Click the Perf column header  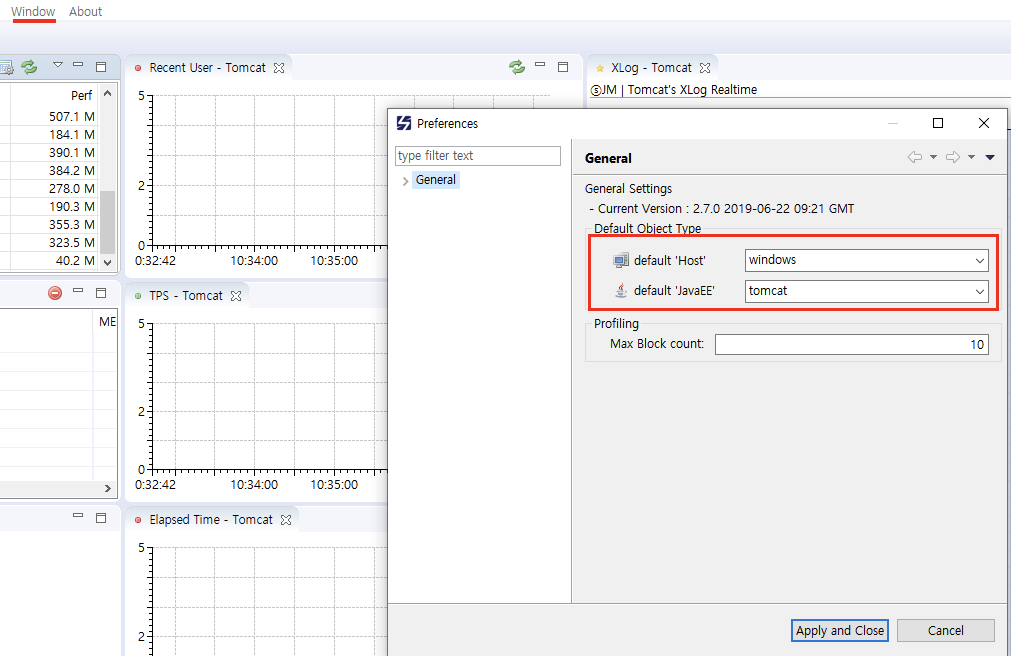(x=81, y=95)
